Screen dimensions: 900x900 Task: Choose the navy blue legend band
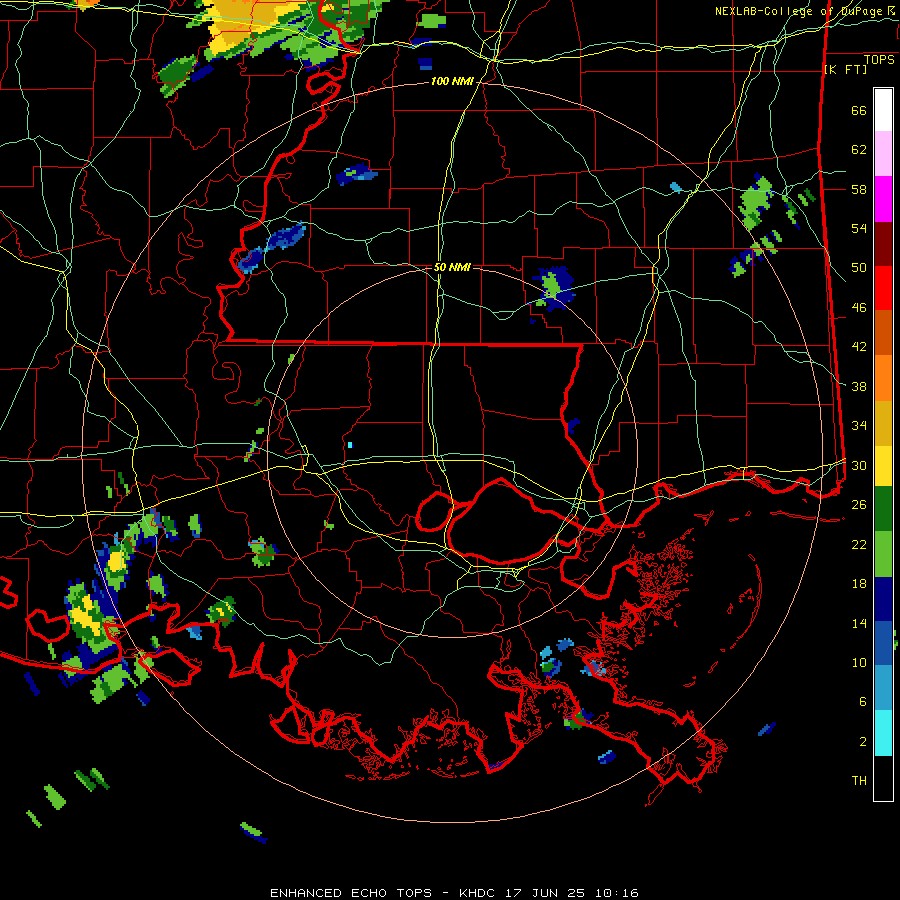883,599
